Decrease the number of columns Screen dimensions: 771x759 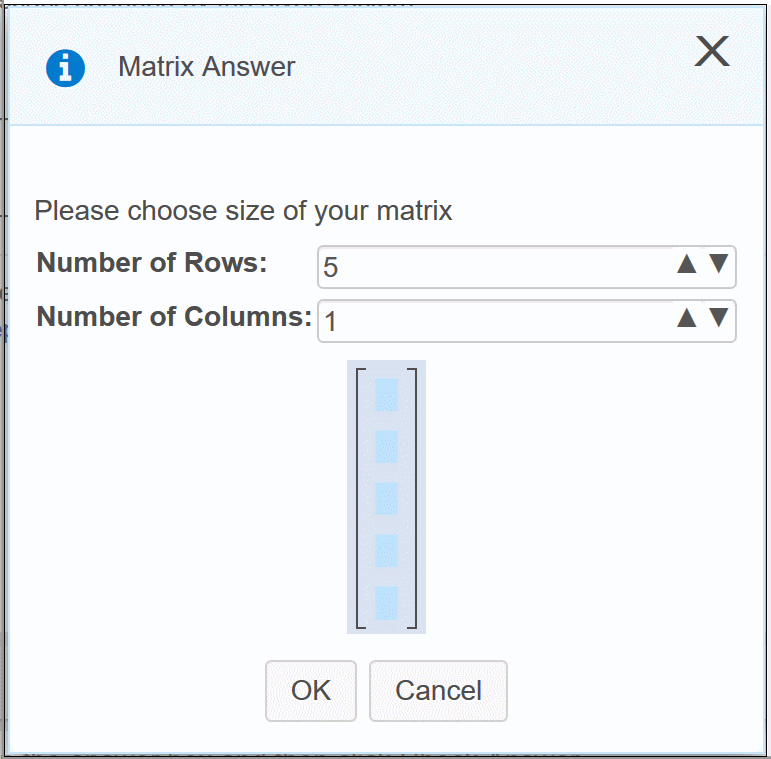(x=718, y=318)
